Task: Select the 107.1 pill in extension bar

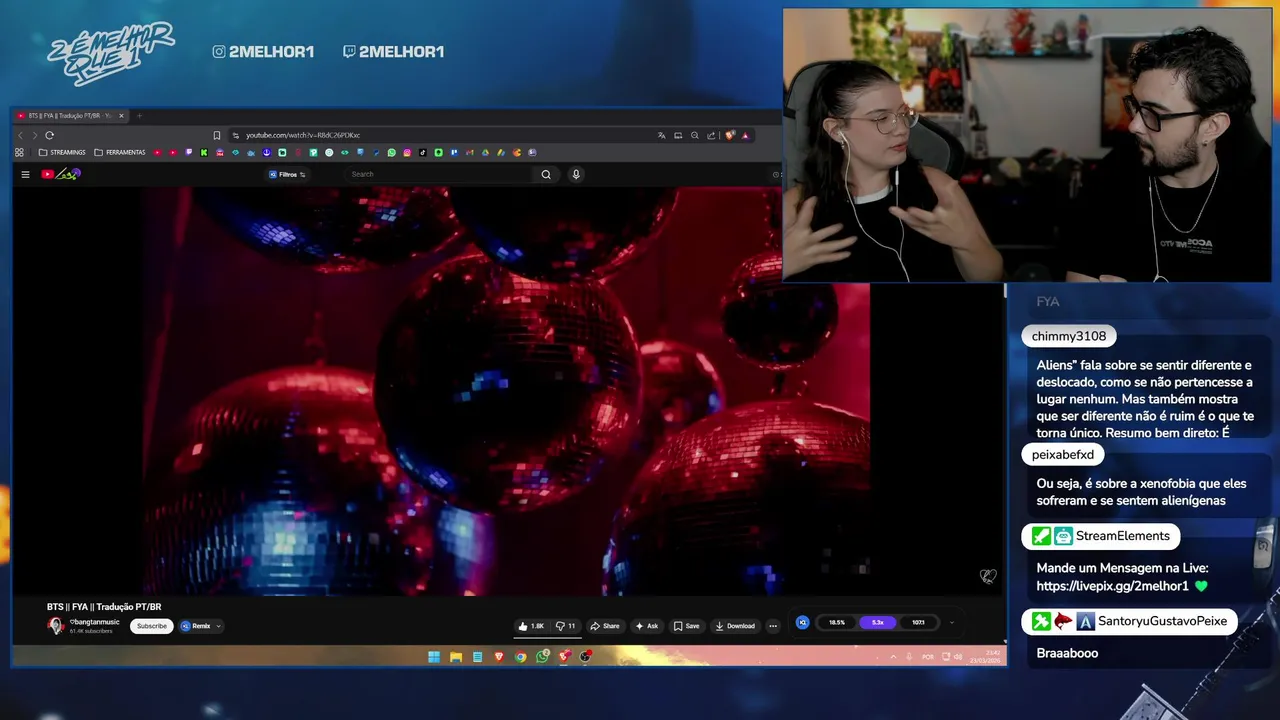Action: [918, 622]
